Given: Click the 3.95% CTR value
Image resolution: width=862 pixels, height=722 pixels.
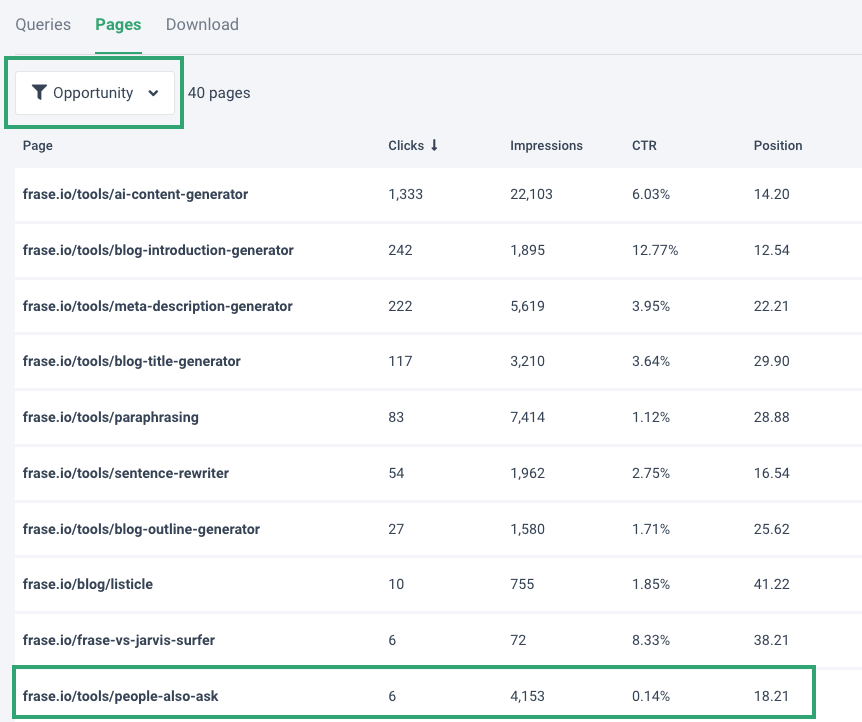Looking at the screenshot, I should 651,306.
